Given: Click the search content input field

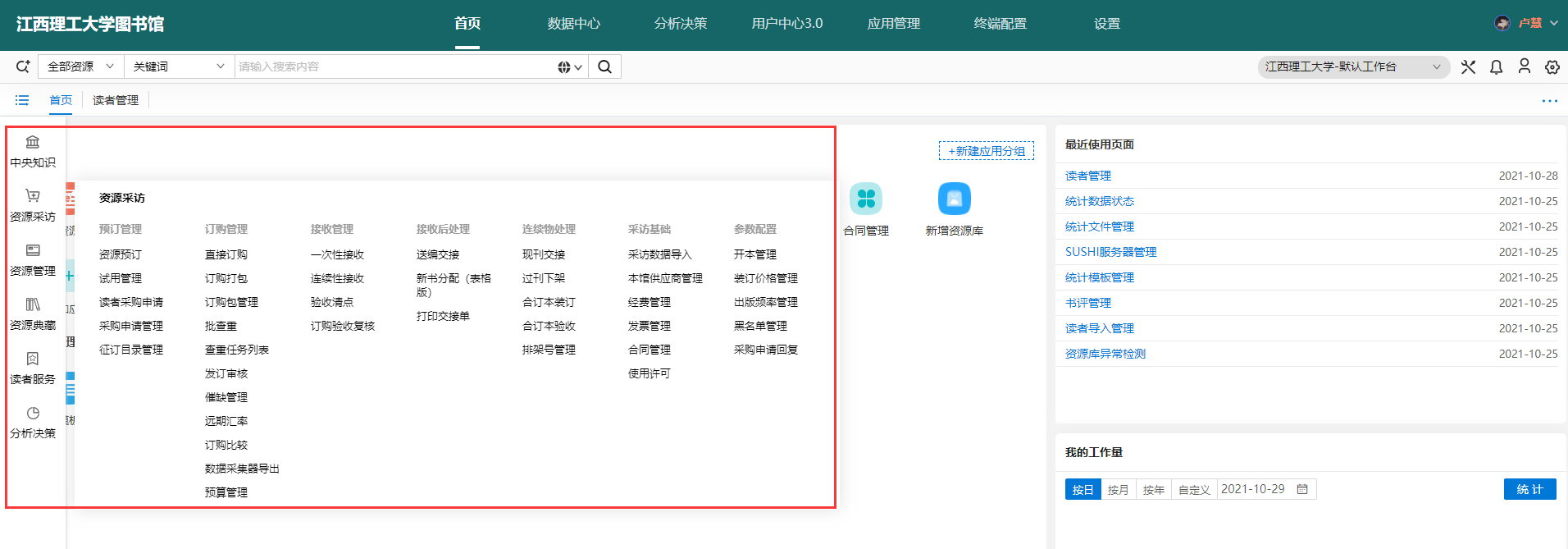Looking at the screenshot, I should click(394, 66).
